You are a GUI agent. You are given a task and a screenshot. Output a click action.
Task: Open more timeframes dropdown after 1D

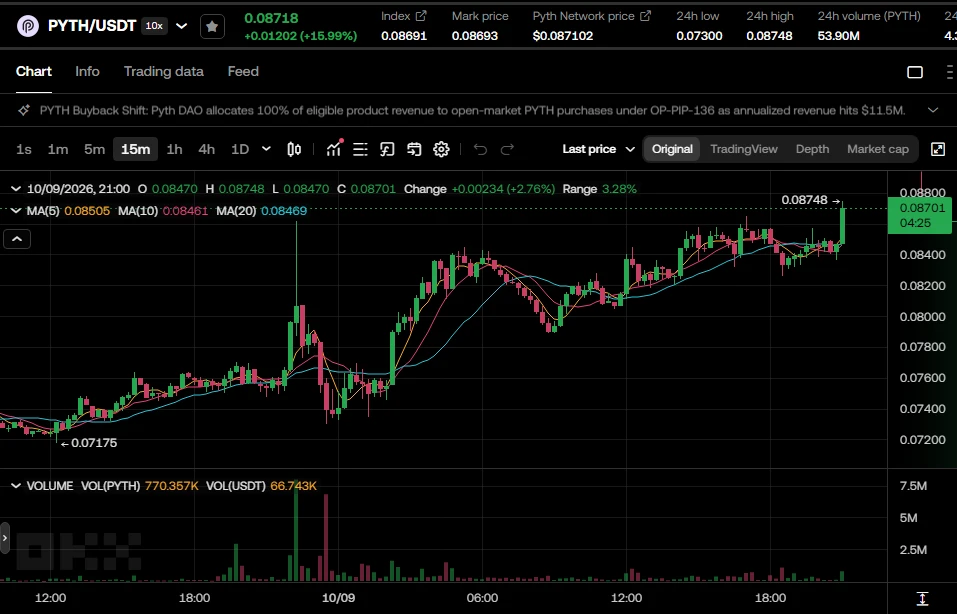coord(266,149)
